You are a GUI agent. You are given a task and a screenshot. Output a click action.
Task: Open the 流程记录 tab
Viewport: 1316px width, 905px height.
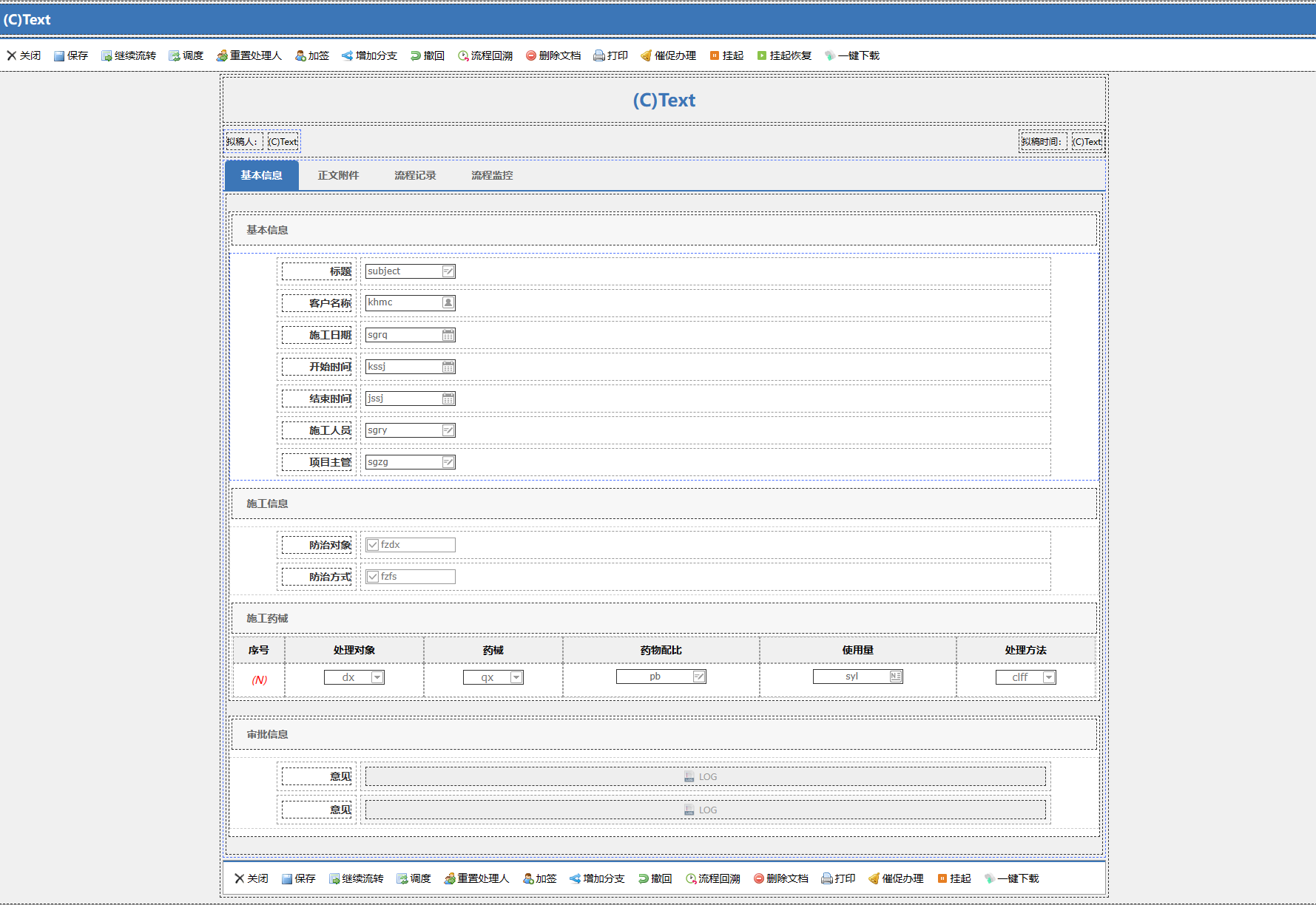tap(416, 175)
